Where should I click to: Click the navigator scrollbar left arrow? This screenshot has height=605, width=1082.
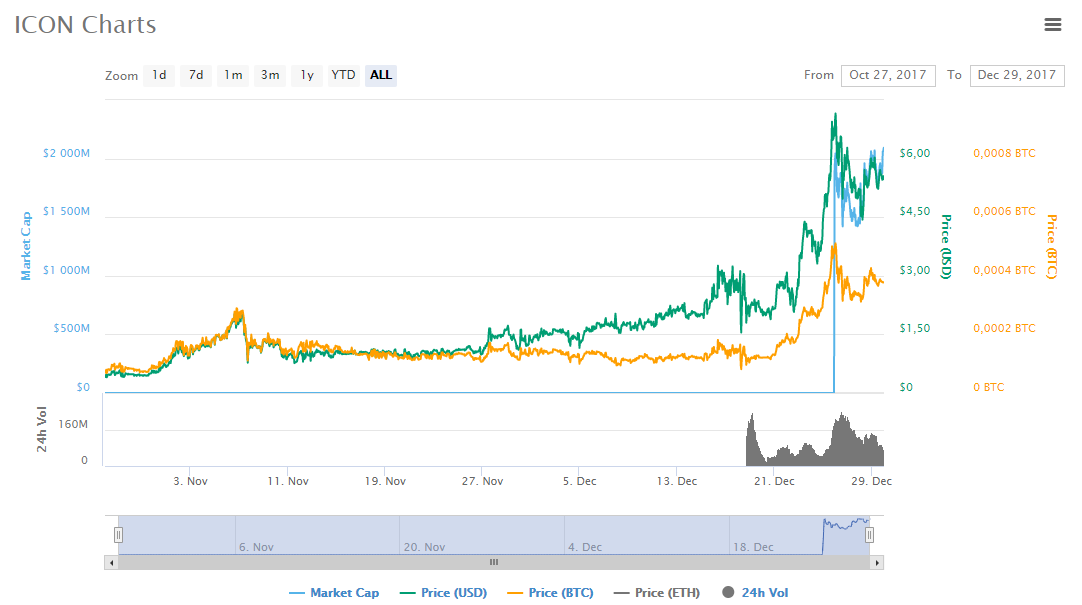click(x=111, y=563)
